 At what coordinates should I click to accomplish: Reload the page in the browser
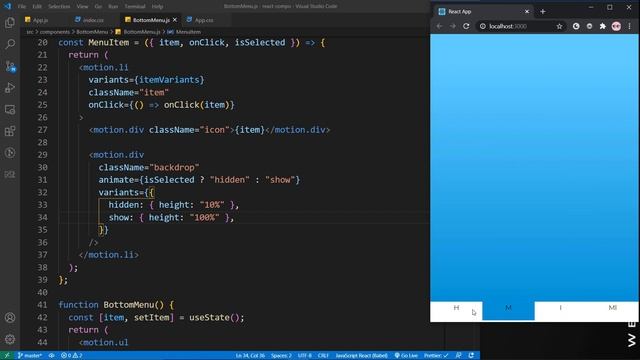(x=466, y=26)
